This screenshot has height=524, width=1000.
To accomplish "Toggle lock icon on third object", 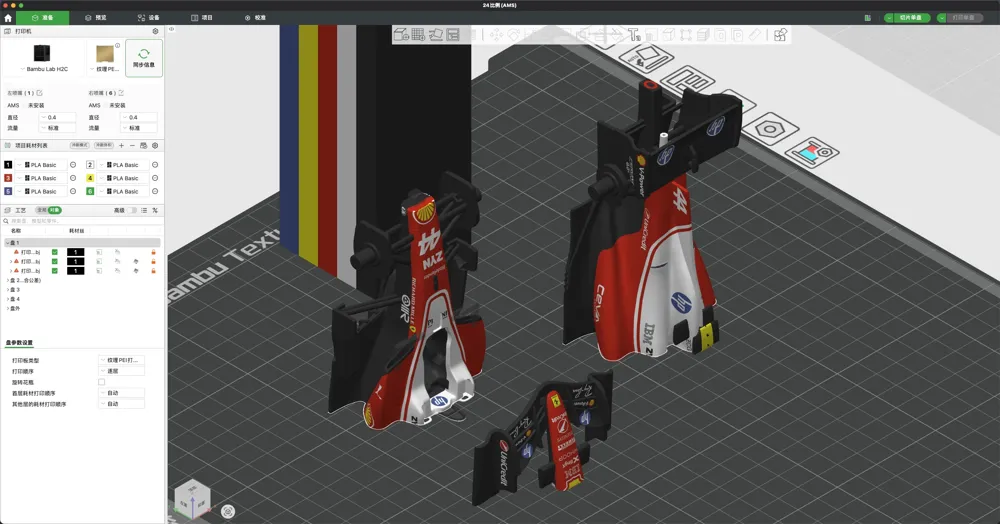I will pyautogui.click(x=153, y=271).
